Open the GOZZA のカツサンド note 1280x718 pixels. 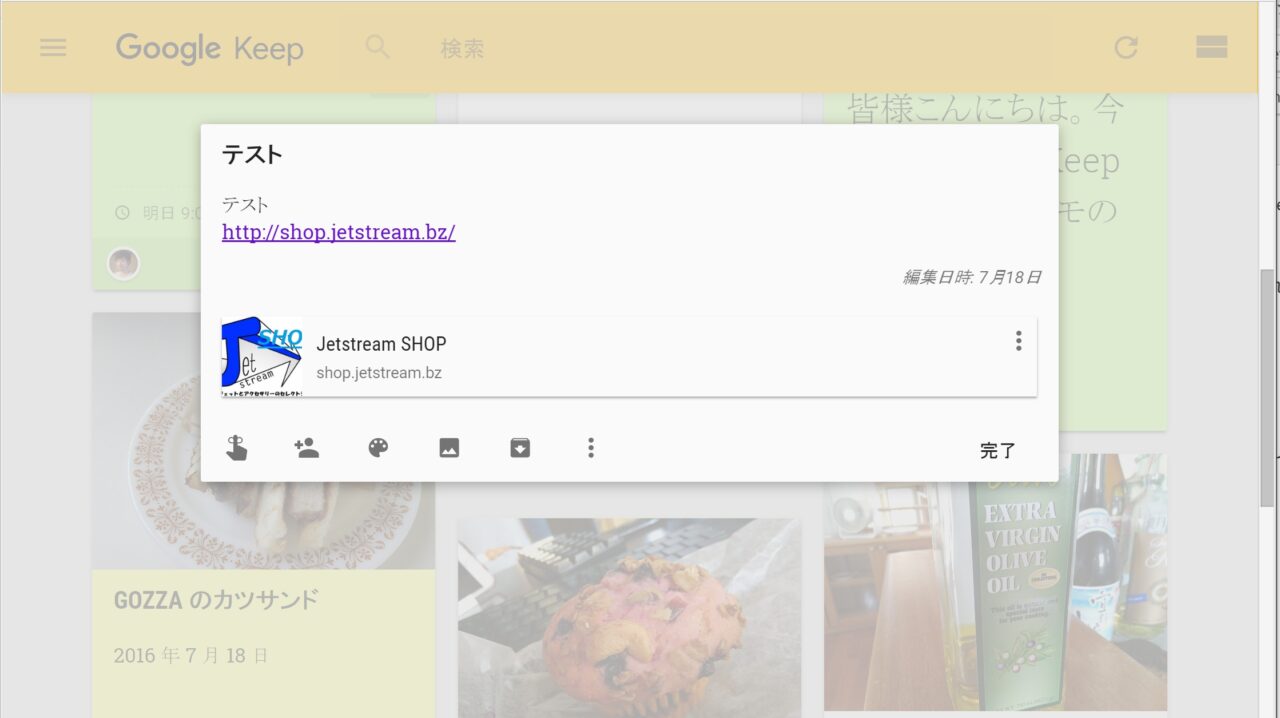click(215, 600)
